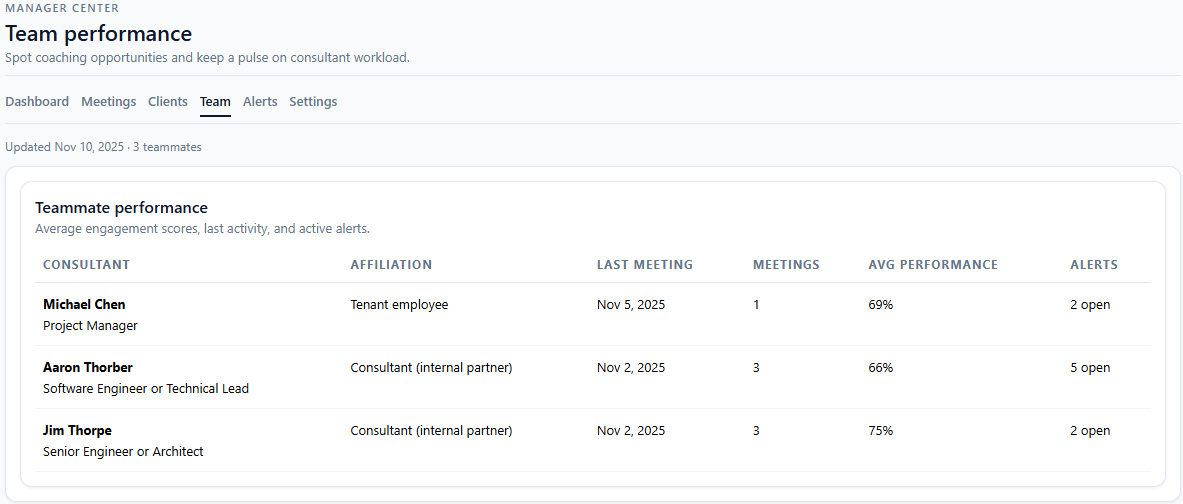Click Jim Thorpe's 75% performance score
This screenshot has width=1183, height=504.
[x=881, y=431]
